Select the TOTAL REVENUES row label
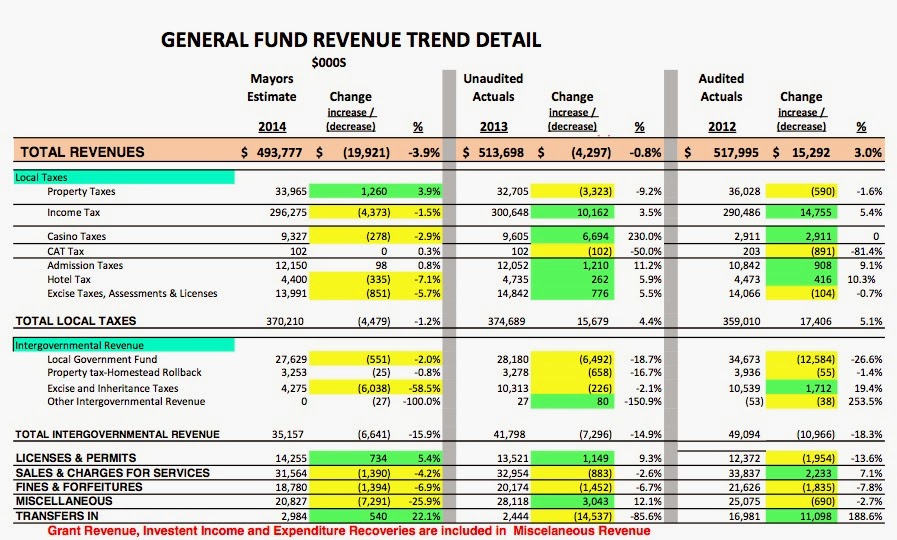This screenshot has height=540, width=897. tap(82, 152)
